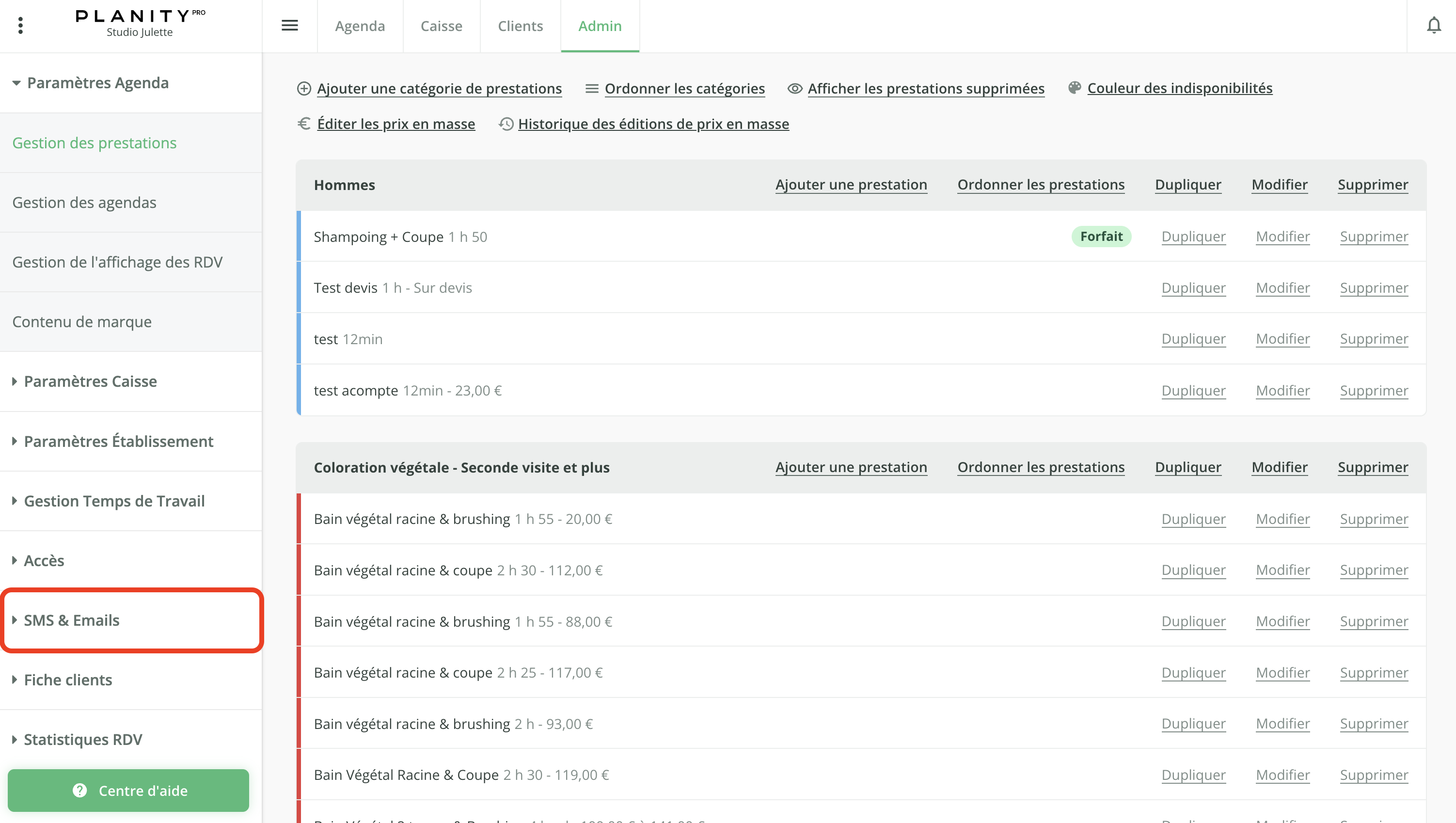This screenshot has height=823, width=1456.
Task: Click the Forfait badge on Shampoing + Coupe
Action: (1101, 236)
